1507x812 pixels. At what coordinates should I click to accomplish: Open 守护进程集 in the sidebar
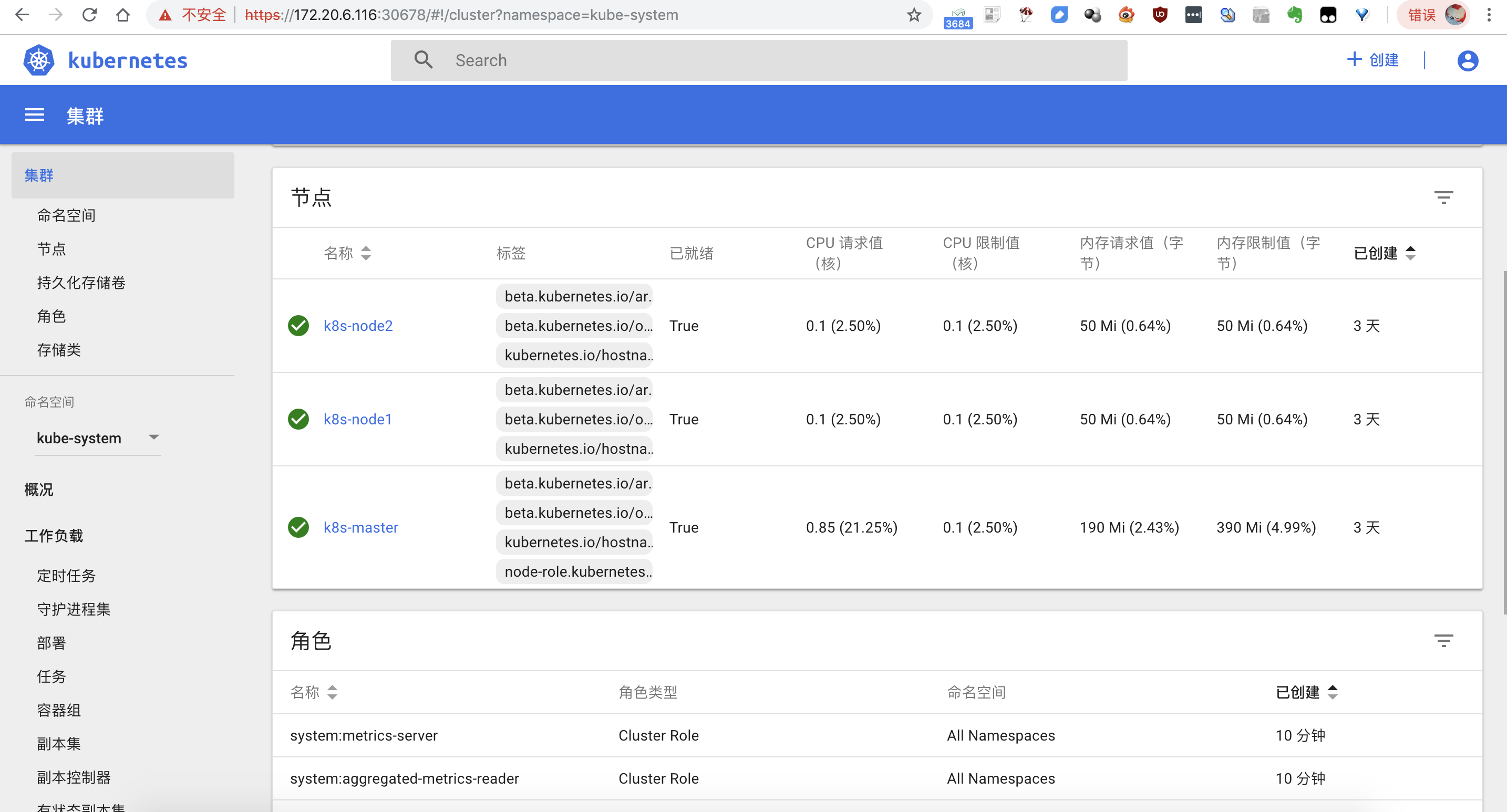click(x=73, y=609)
